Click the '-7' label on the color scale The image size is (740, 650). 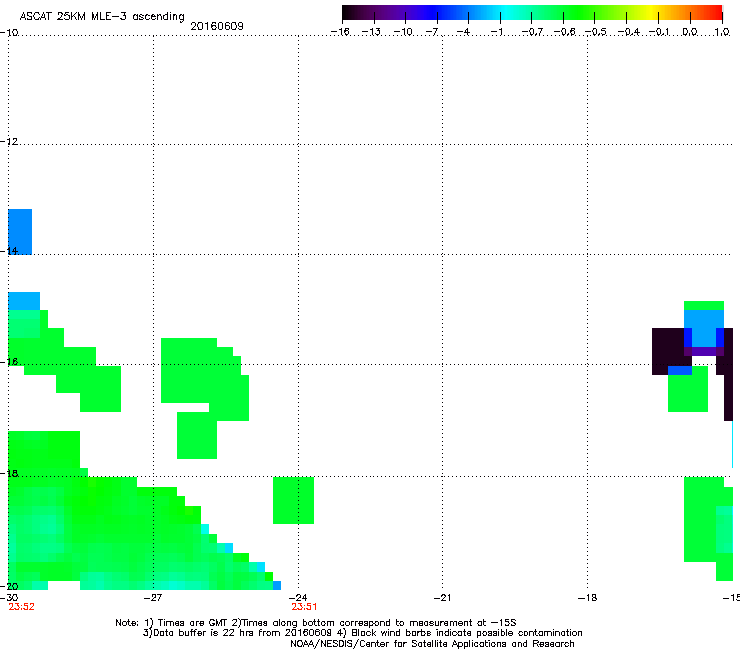432,32
